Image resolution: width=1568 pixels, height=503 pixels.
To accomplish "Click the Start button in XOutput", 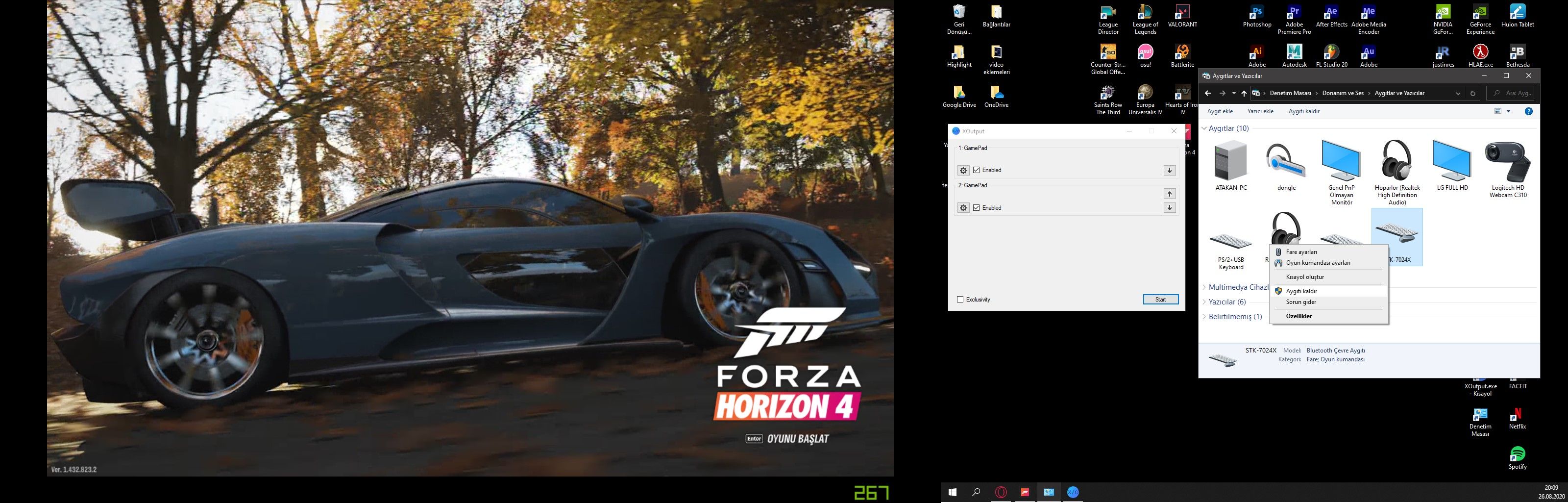I will (1161, 300).
